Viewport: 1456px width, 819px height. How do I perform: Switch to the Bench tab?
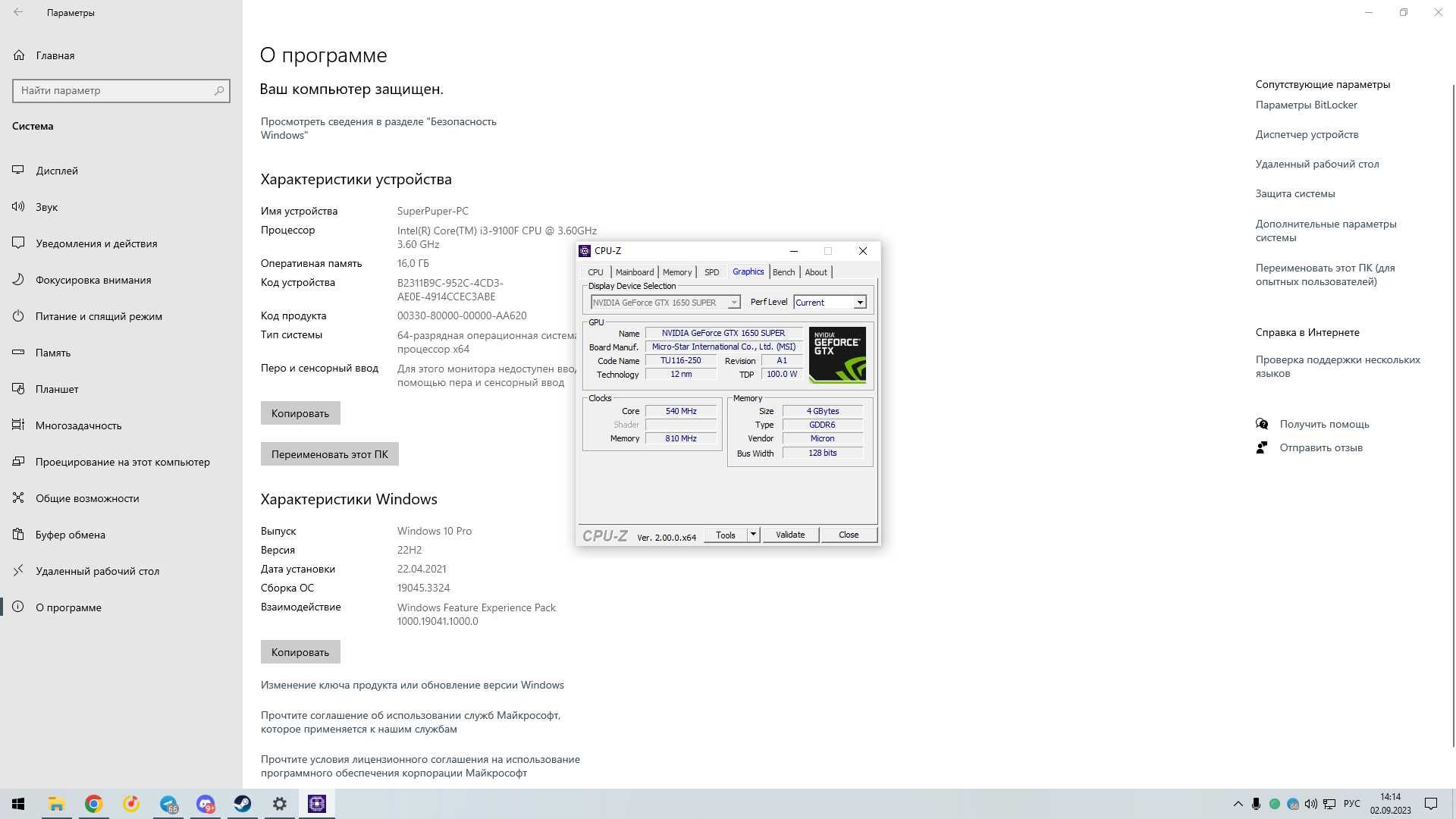(x=783, y=272)
